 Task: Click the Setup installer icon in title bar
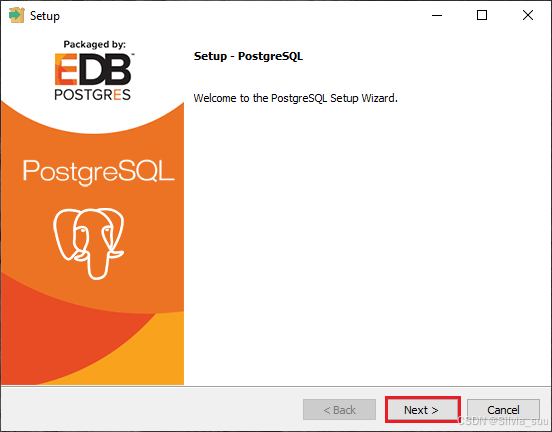(17, 15)
